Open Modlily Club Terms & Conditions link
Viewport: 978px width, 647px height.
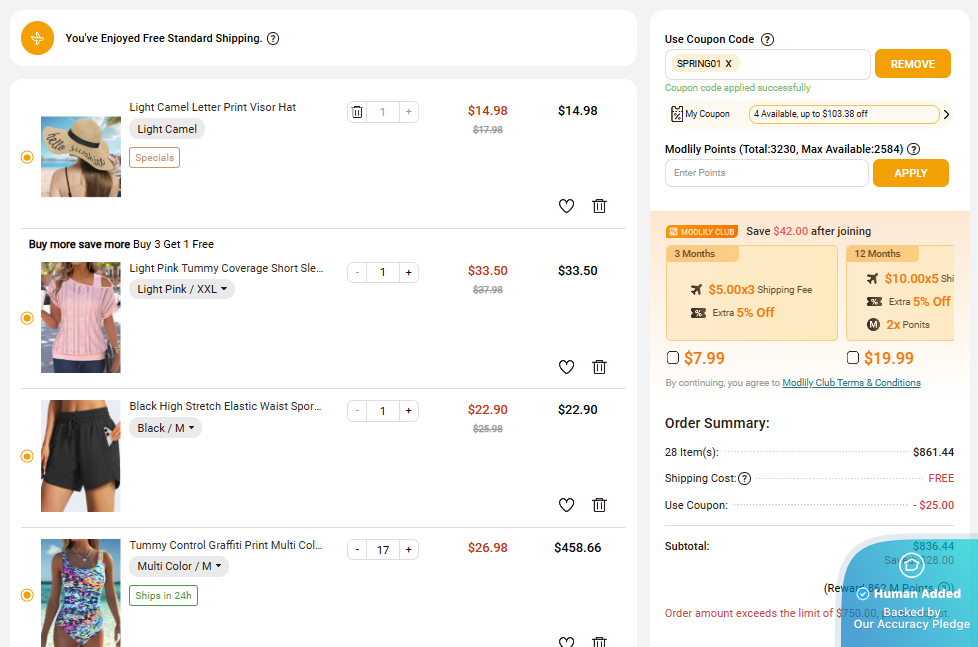click(x=851, y=383)
